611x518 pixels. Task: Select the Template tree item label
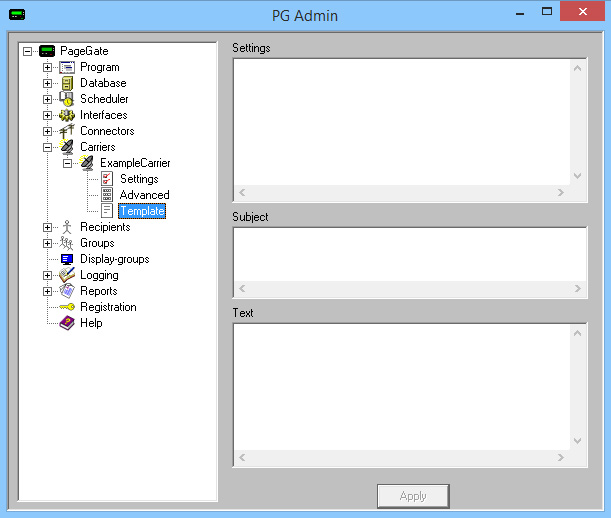tap(142, 211)
